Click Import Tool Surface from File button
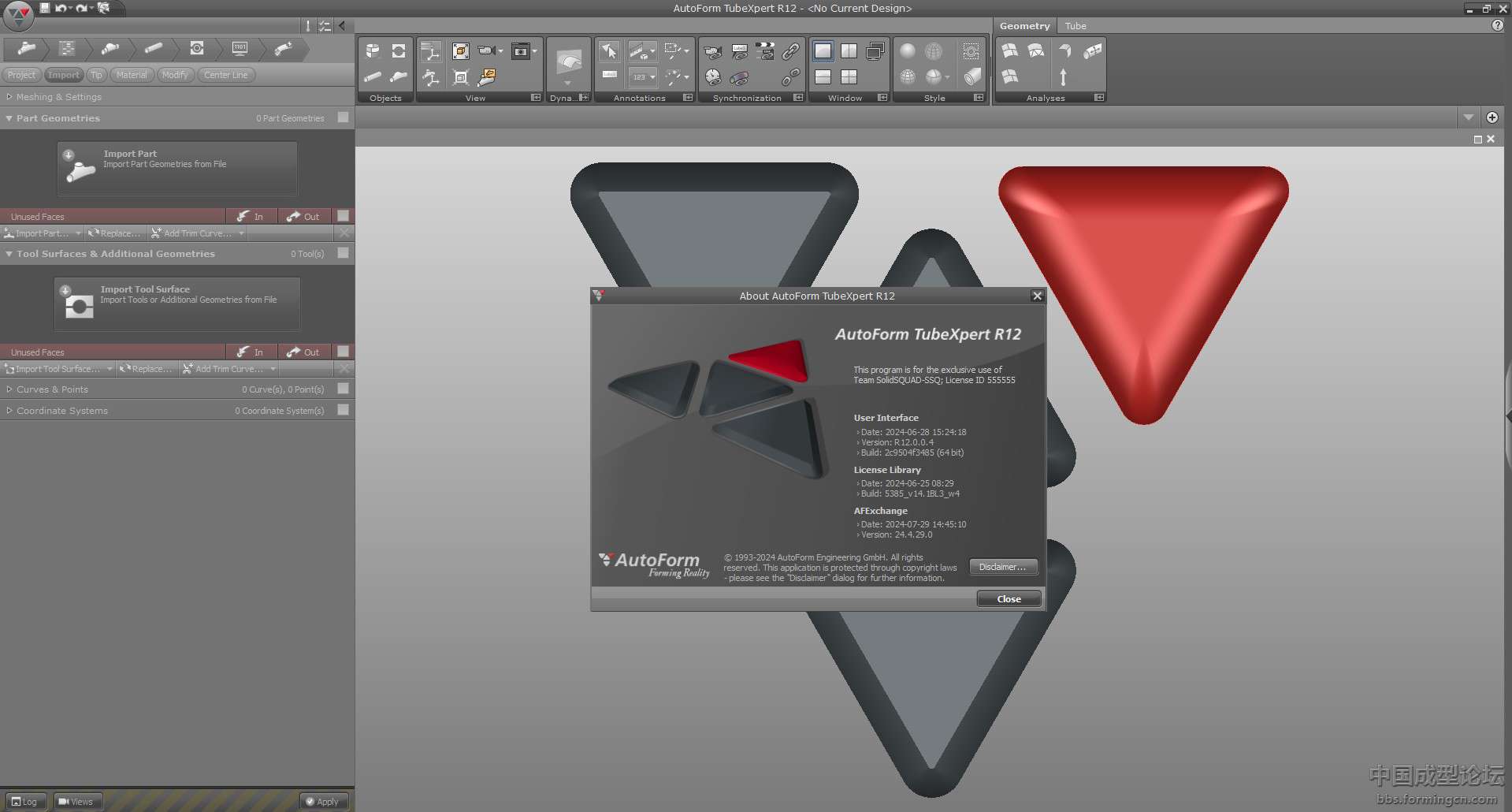Viewport: 1512px width, 812px height. click(x=177, y=304)
